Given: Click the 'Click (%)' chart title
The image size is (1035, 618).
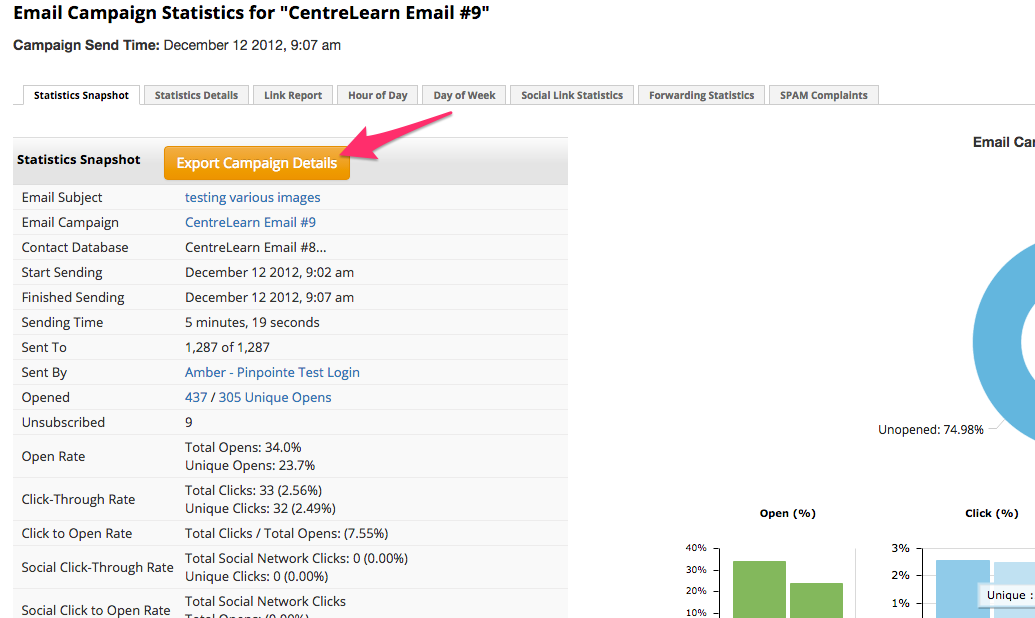Looking at the screenshot, I should pos(991,514).
